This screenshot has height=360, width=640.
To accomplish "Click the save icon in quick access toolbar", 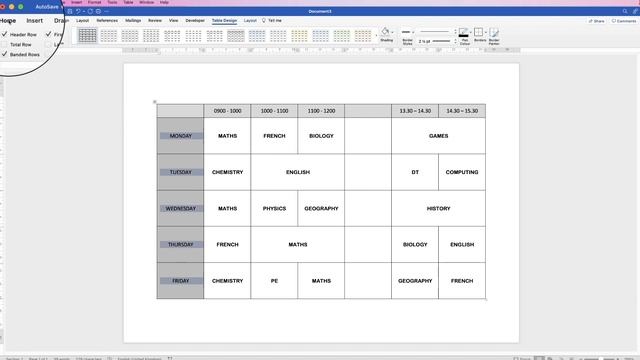I will [70, 11].
